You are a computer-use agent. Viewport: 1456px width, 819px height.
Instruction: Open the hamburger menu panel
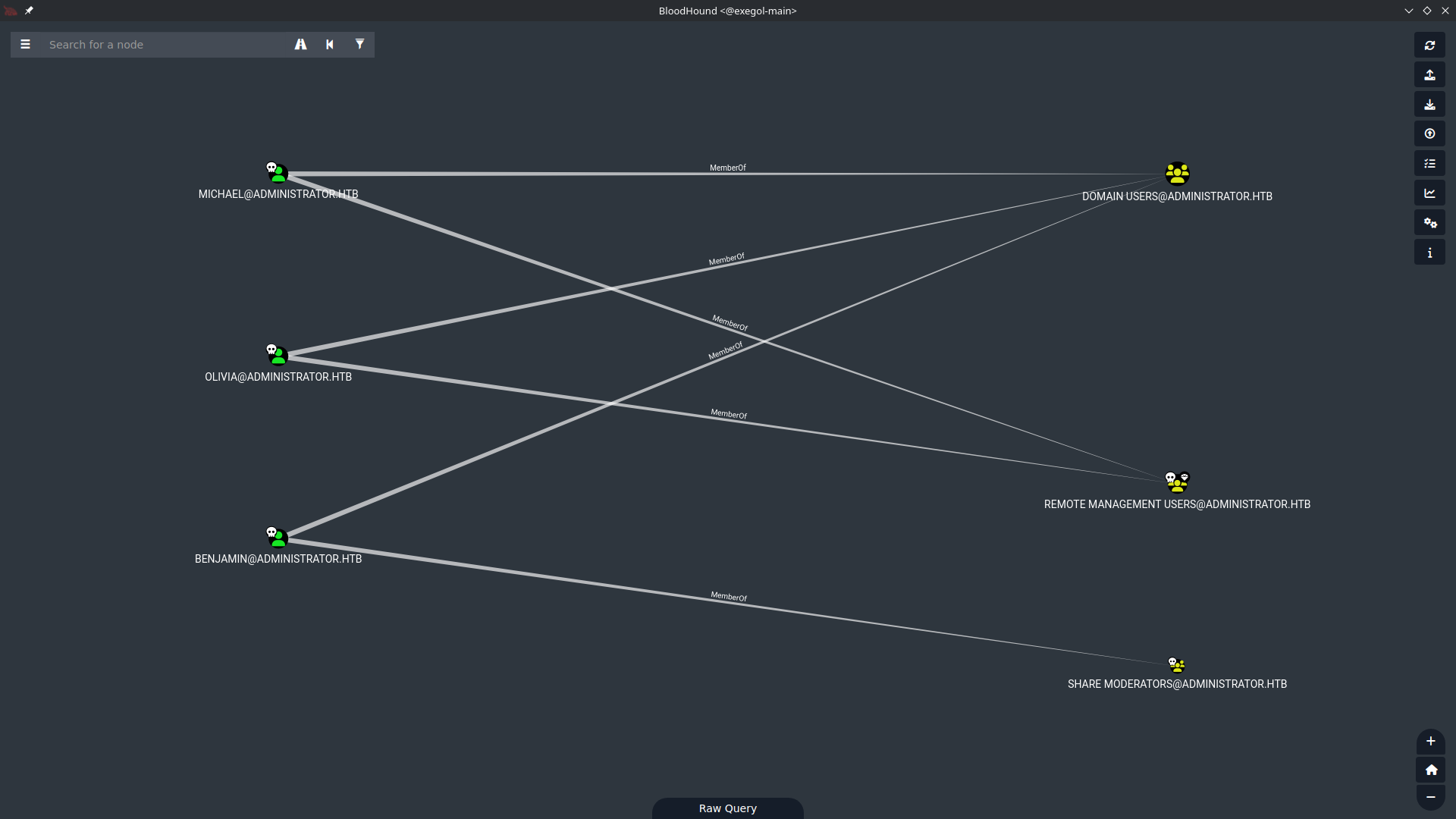click(x=25, y=45)
